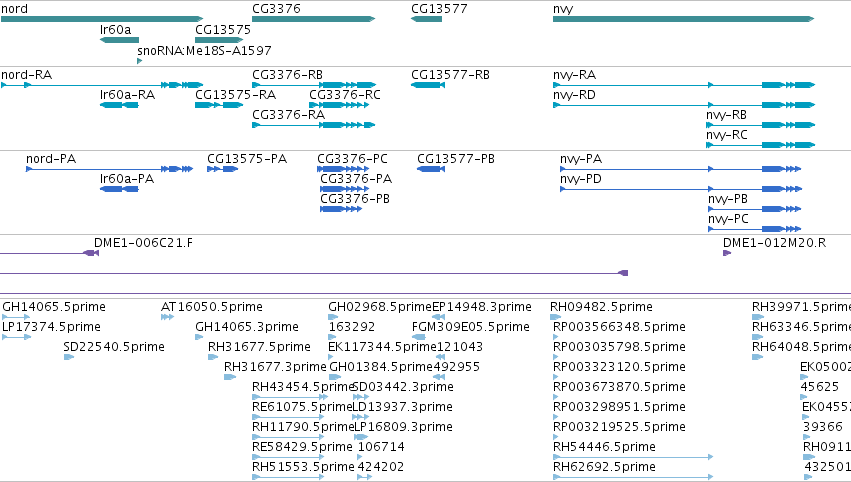Viewport: 851px width, 482px height.
Task: Click the CG13577-RB transcript label
Action: pyautogui.click(x=450, y=75)
